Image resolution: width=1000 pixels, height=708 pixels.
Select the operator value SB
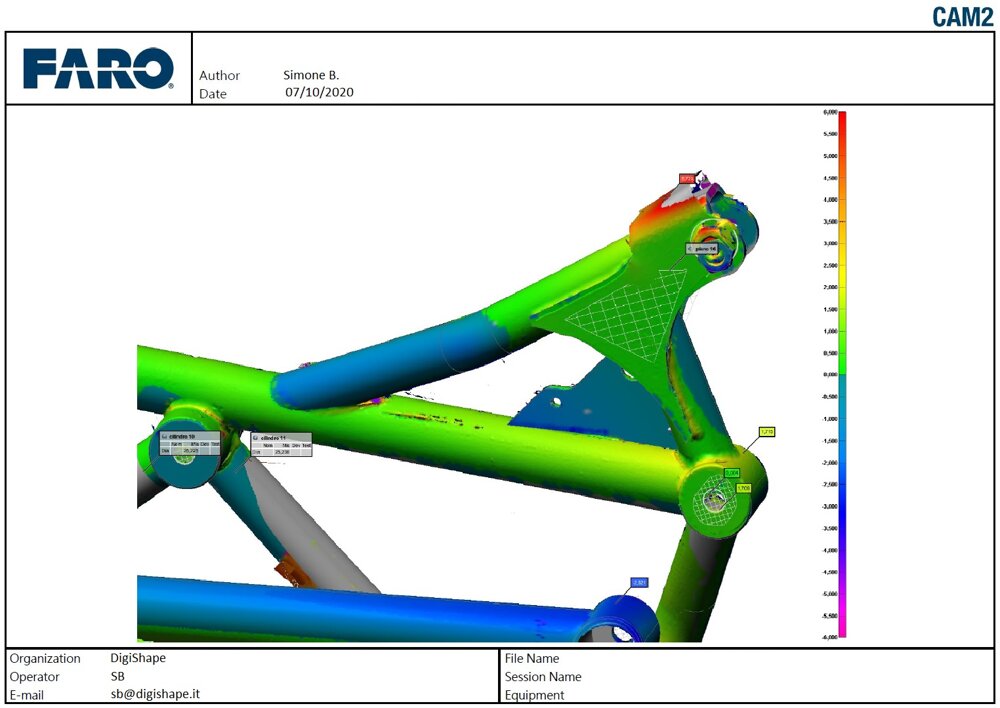pyautogui.click(x=117, y=676)
